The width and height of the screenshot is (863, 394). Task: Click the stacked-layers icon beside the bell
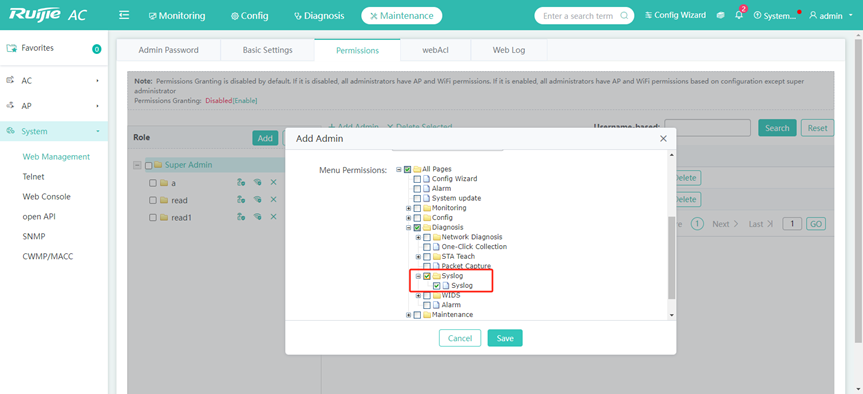[x=720, y=15]
